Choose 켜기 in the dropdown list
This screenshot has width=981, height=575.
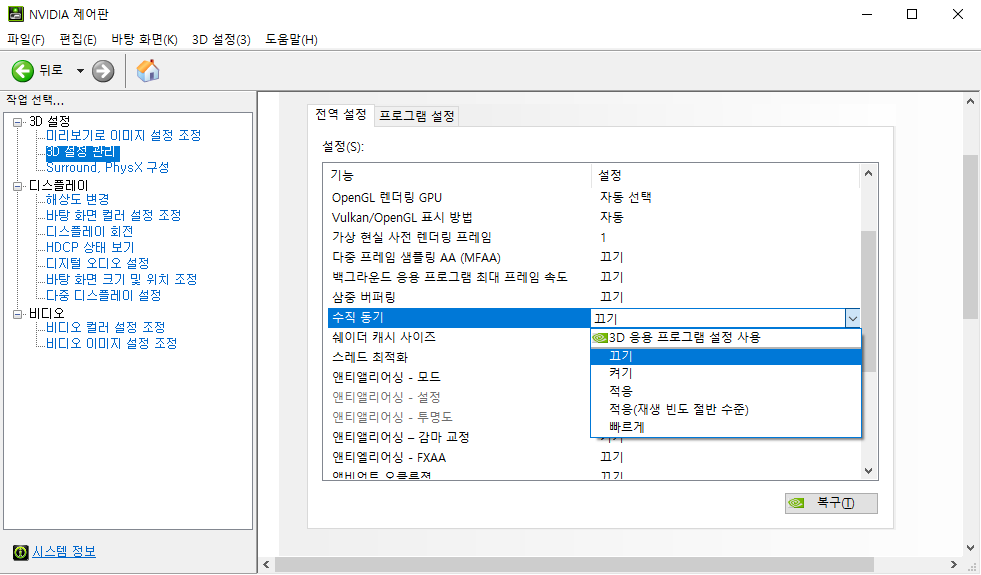(726, 374)
